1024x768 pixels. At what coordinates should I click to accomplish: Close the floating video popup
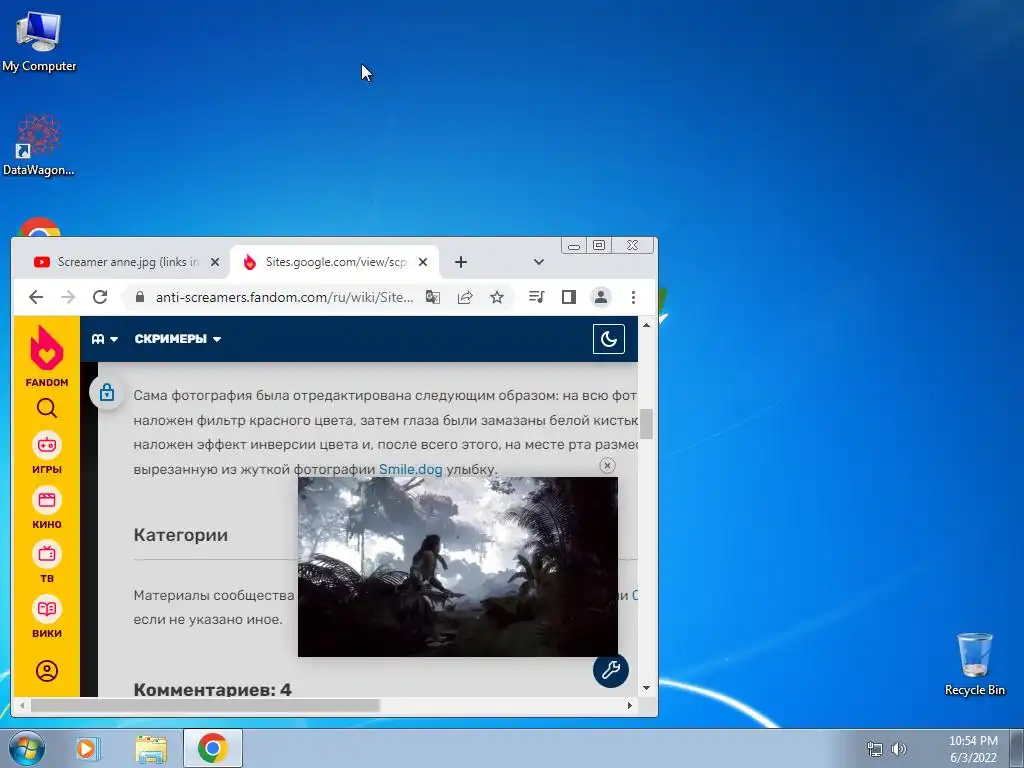pos(607,466)
